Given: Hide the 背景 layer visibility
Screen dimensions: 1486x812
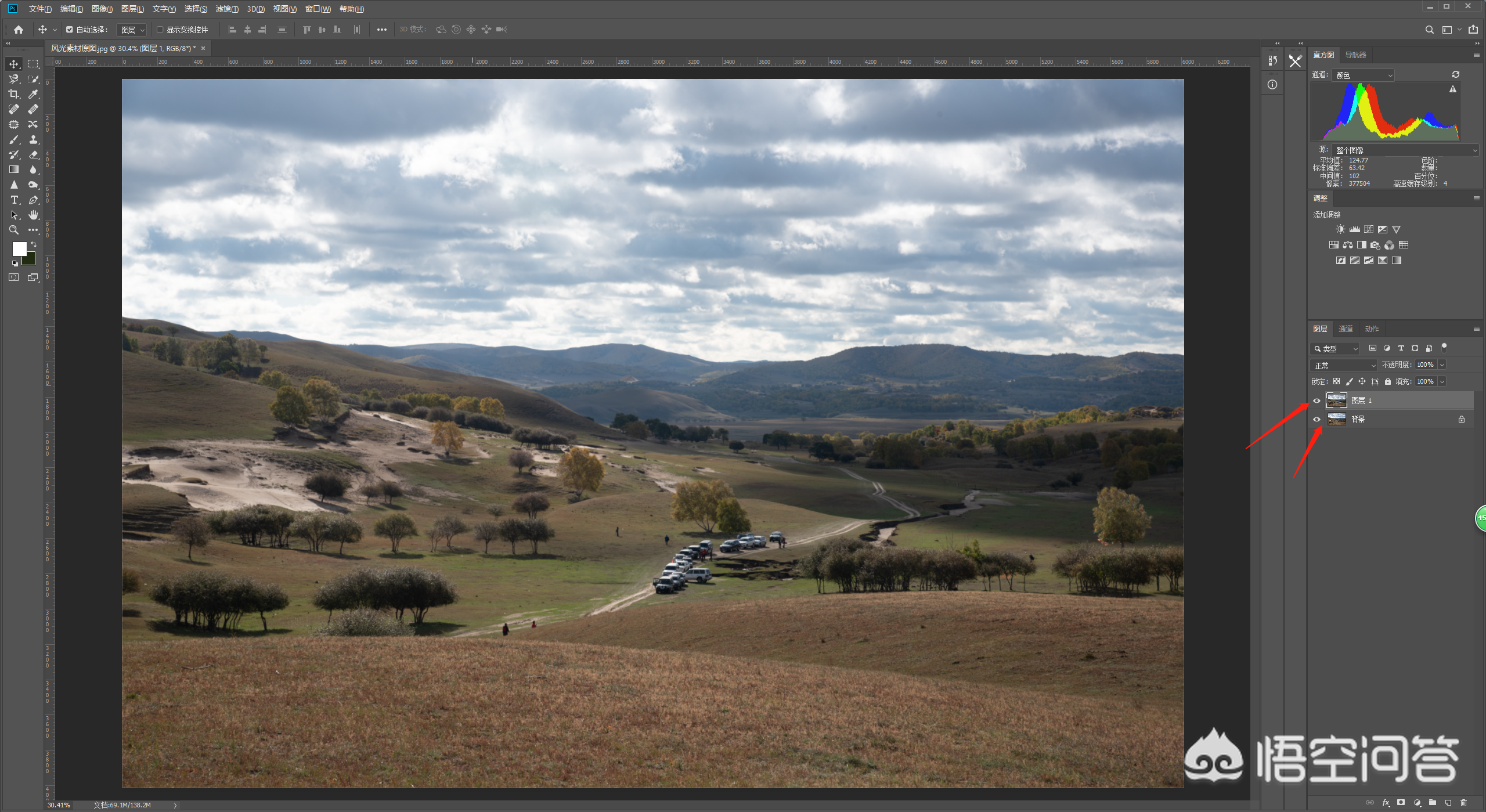Looking at the screenshot, I should tap(1317, 419).
